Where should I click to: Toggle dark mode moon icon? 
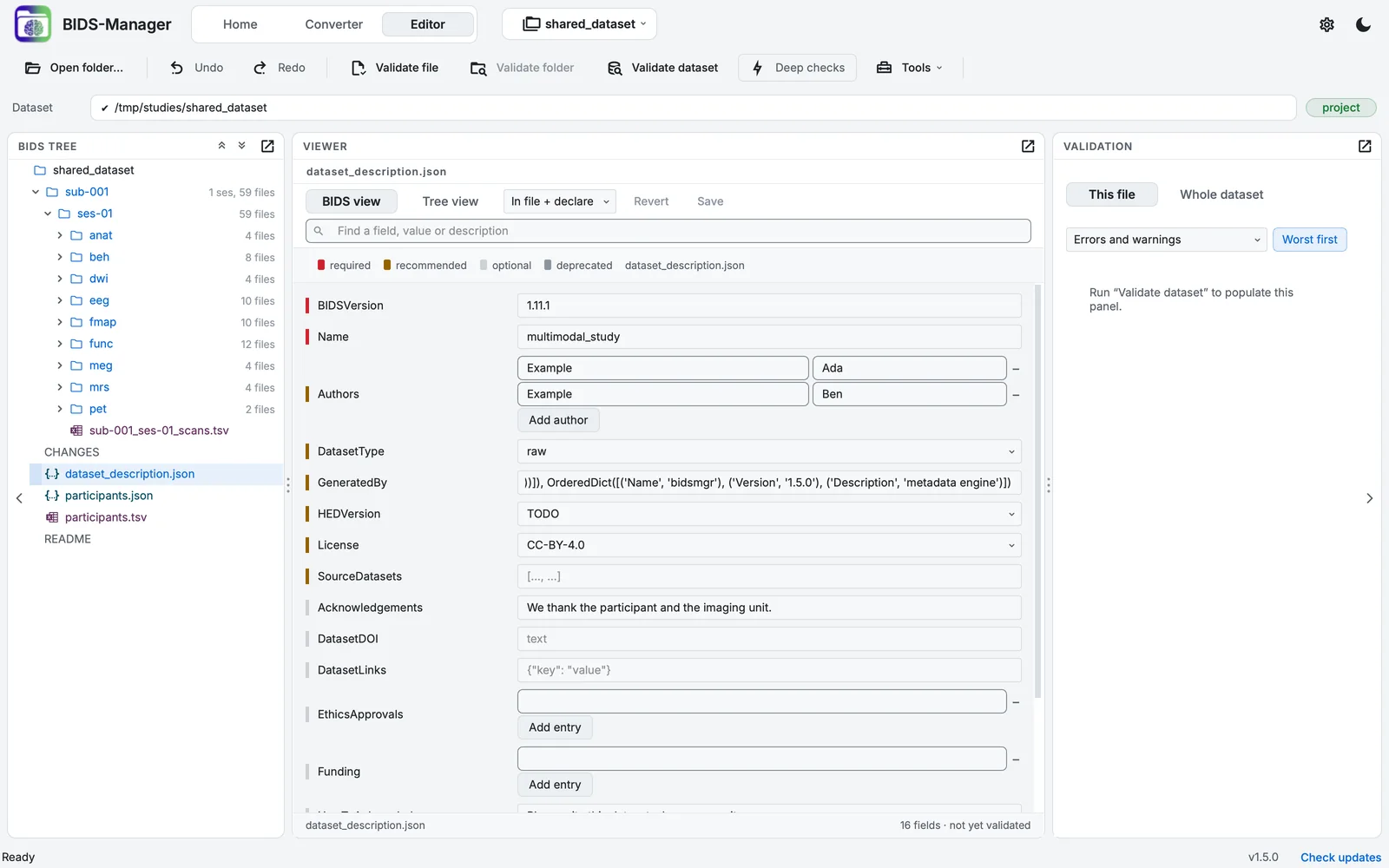click(x=1363, y=24)
